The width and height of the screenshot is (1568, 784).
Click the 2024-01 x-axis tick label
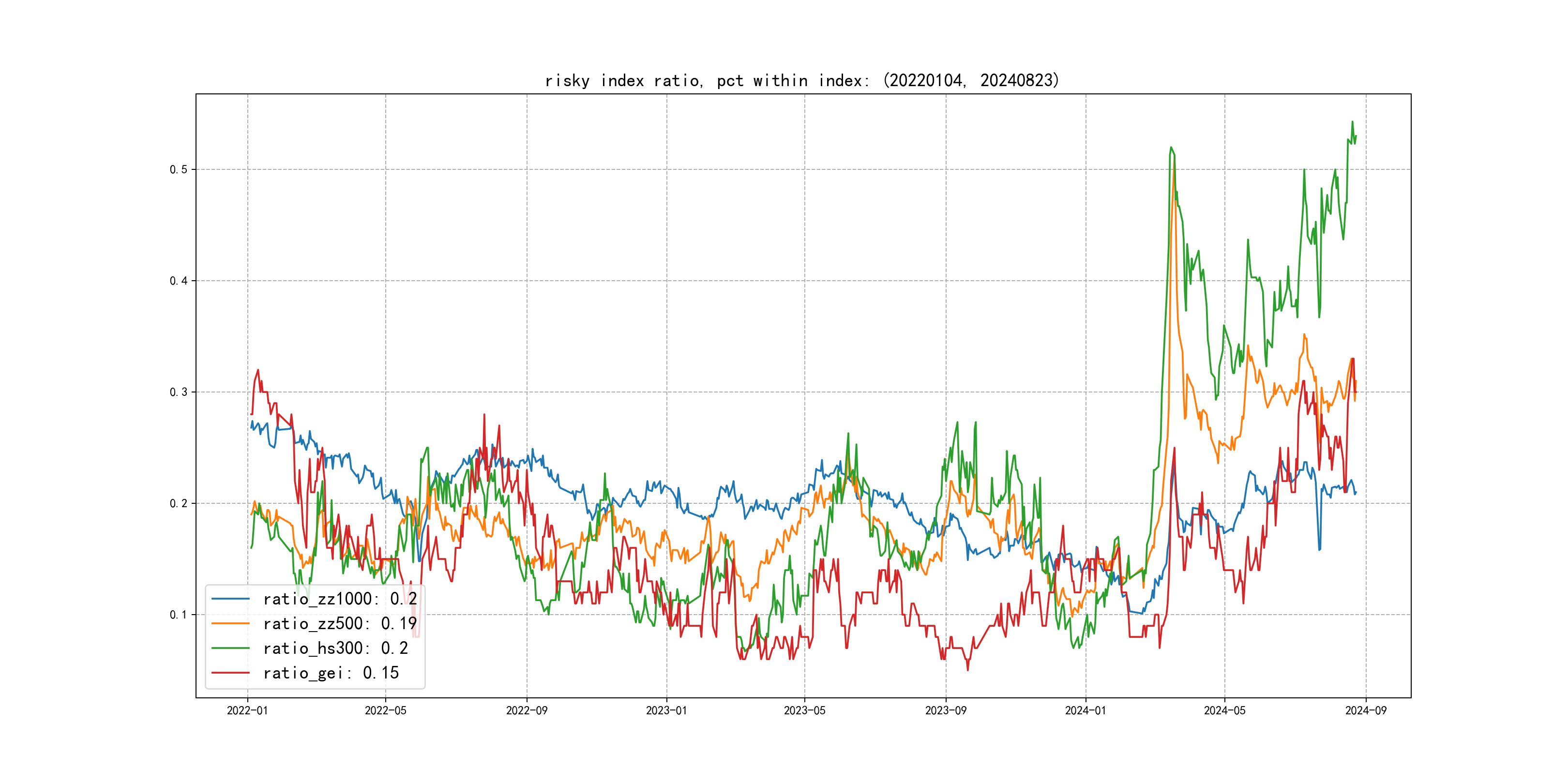[1086, 710]
